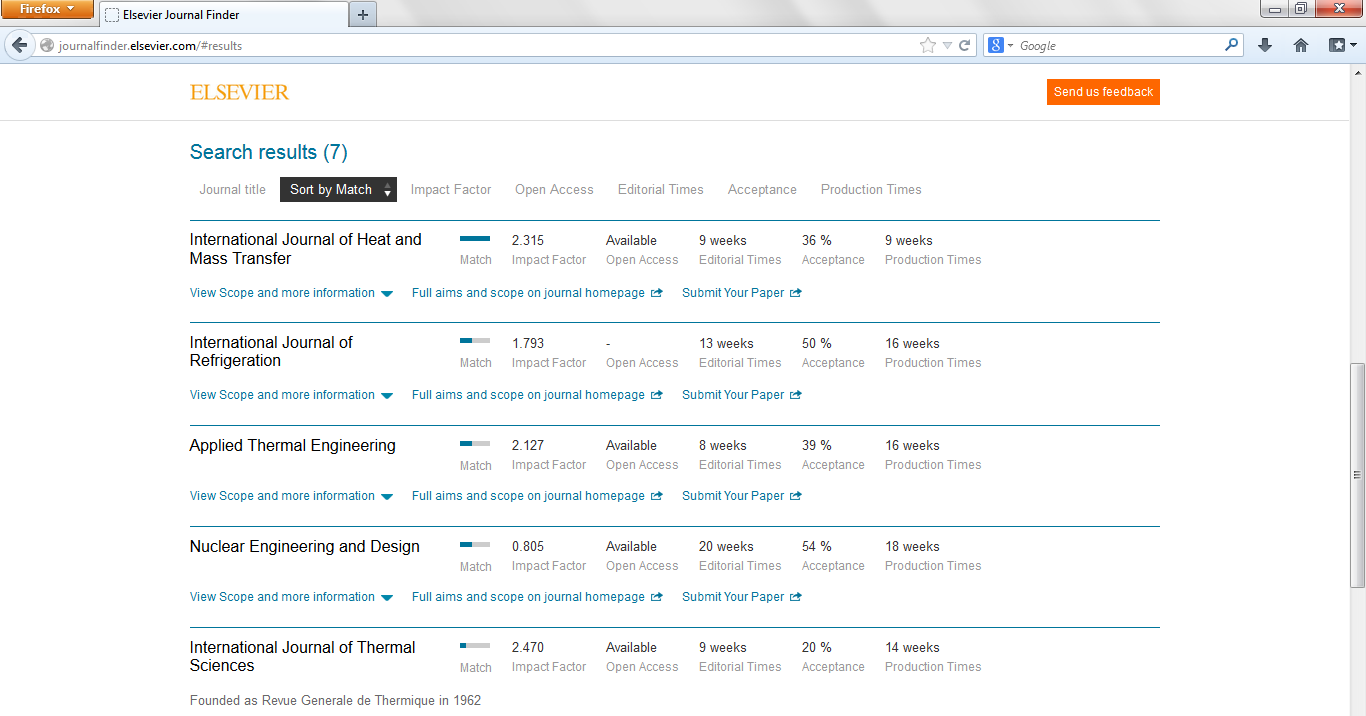Image resolution: width=1366 pixels, height=716 pixels.
Task: Open the downloads arrow icon
Action: pyautogui.click(x=1265, y=45)
